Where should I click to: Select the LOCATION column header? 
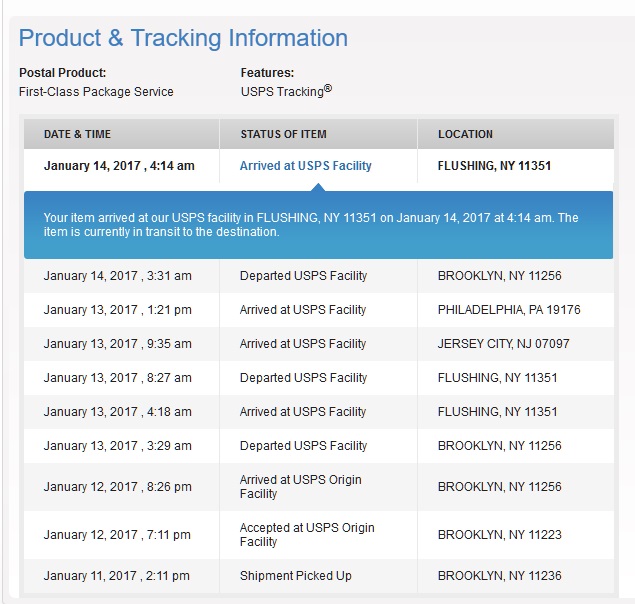(x=465, y=134)
